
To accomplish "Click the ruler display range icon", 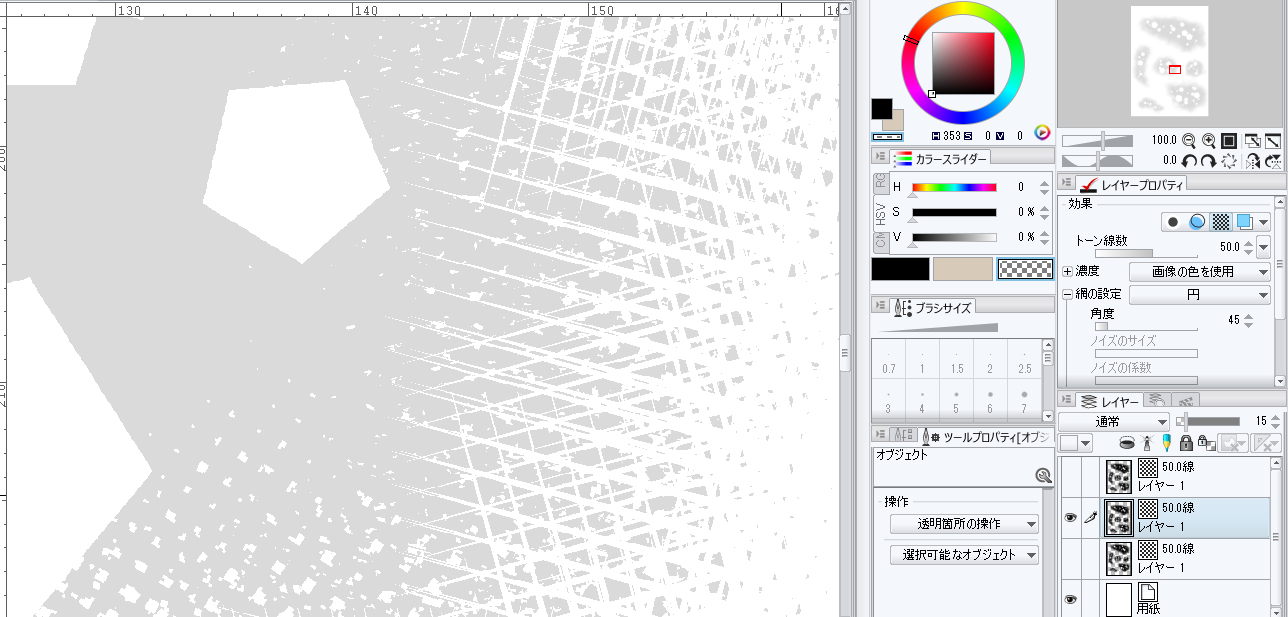I will point(1265,442).
